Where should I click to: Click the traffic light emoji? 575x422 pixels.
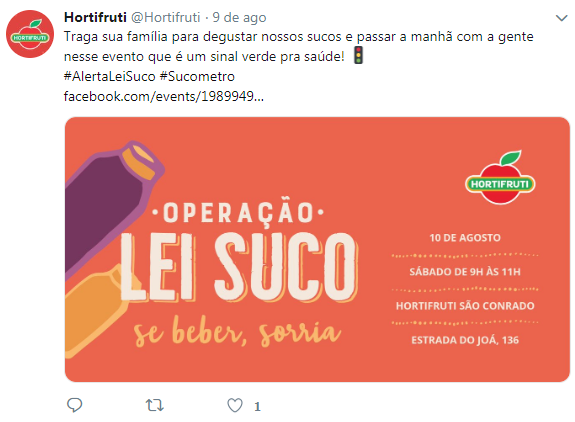pyautogui.click(x=358, y=55)
